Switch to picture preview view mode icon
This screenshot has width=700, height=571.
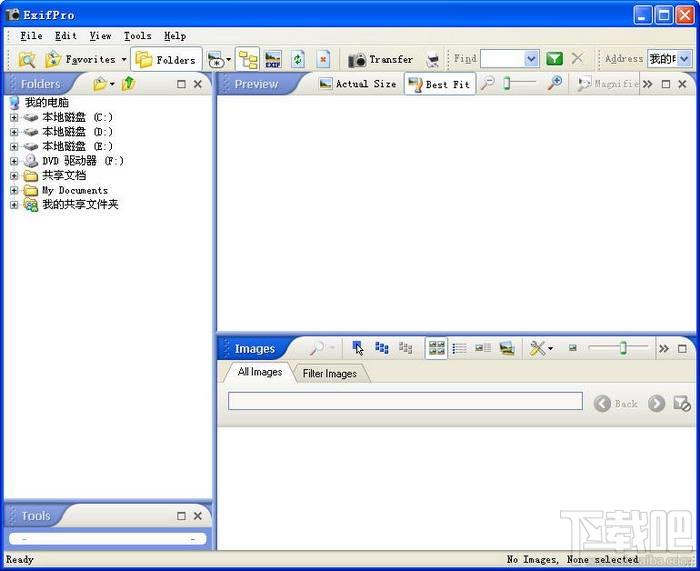(507, 348)
